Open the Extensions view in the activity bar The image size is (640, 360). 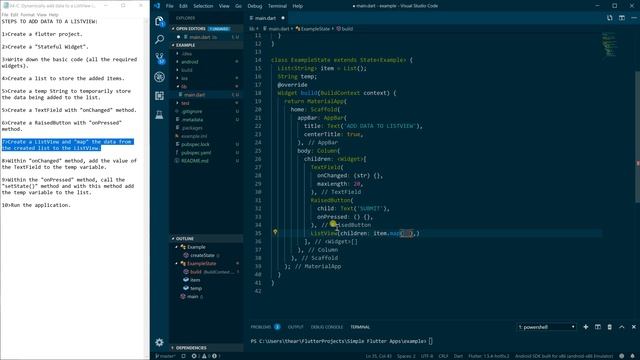point(160,96)
